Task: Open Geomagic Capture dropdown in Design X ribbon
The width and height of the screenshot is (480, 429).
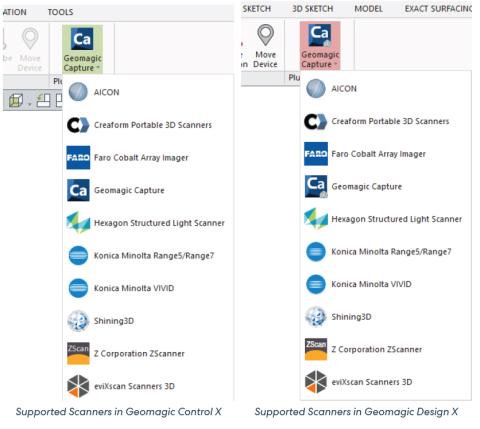Action: pyautogui.click(x=320, y=46)
